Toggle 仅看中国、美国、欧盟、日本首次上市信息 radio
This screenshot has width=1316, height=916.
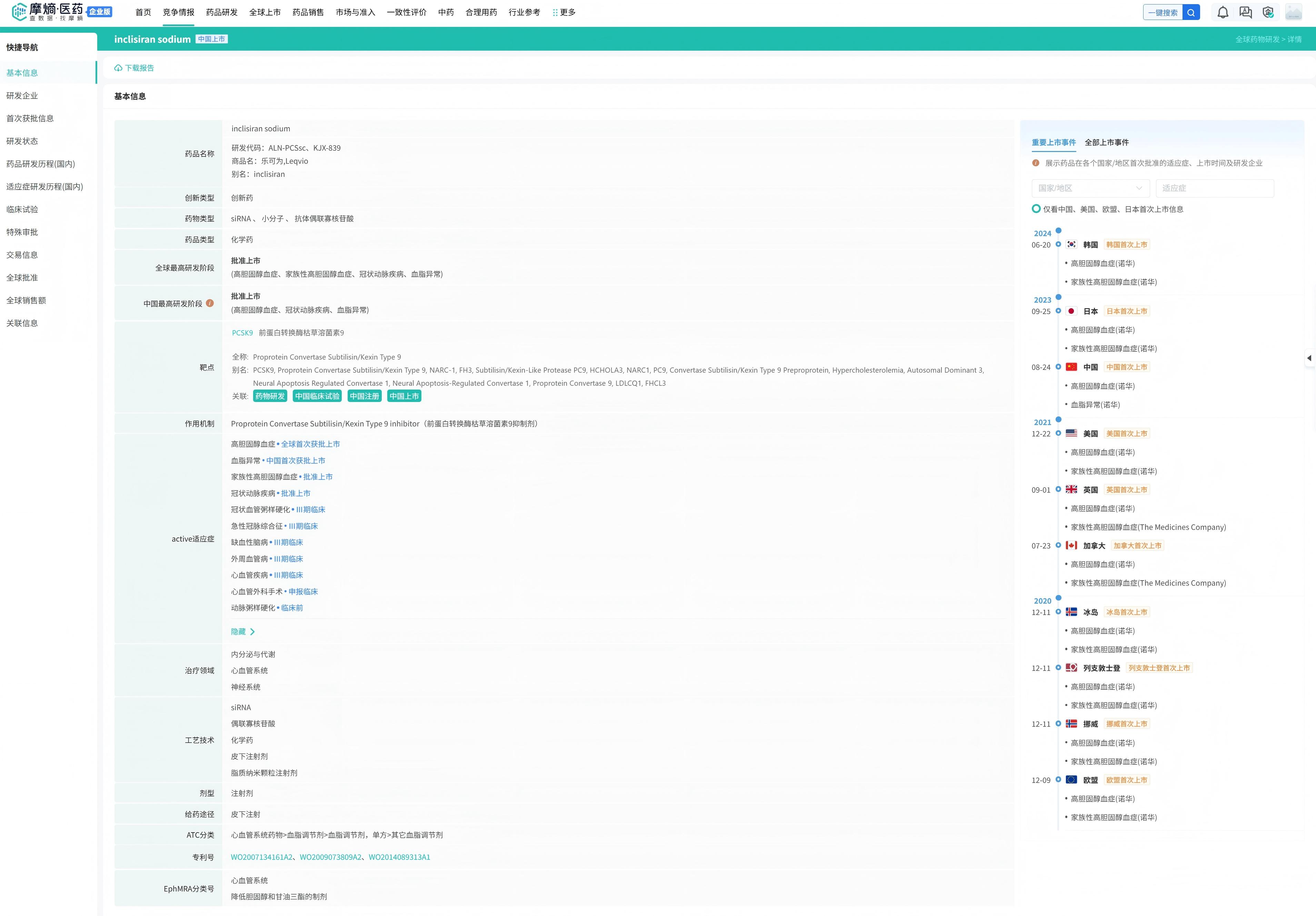pos(1036,209)
